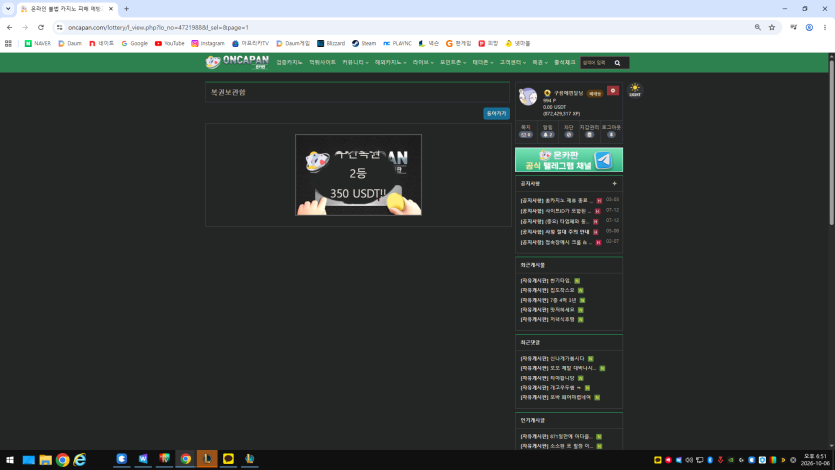Open Daum bookmark
The image size is (835, 470).
[x=70, y=43]
